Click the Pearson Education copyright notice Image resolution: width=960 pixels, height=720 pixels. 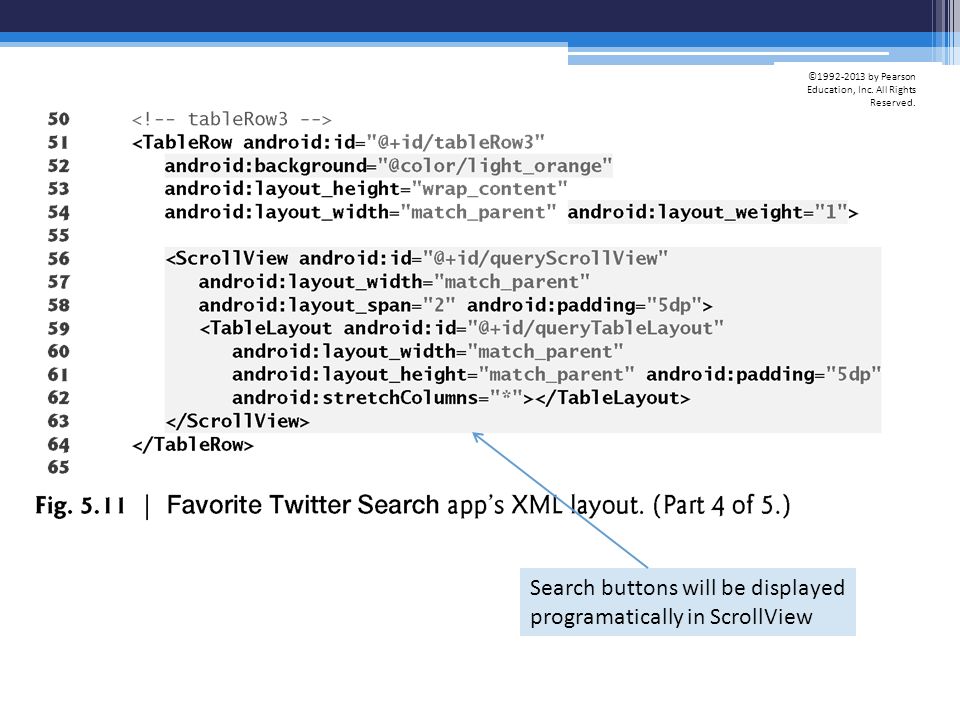tap(861, 89)
